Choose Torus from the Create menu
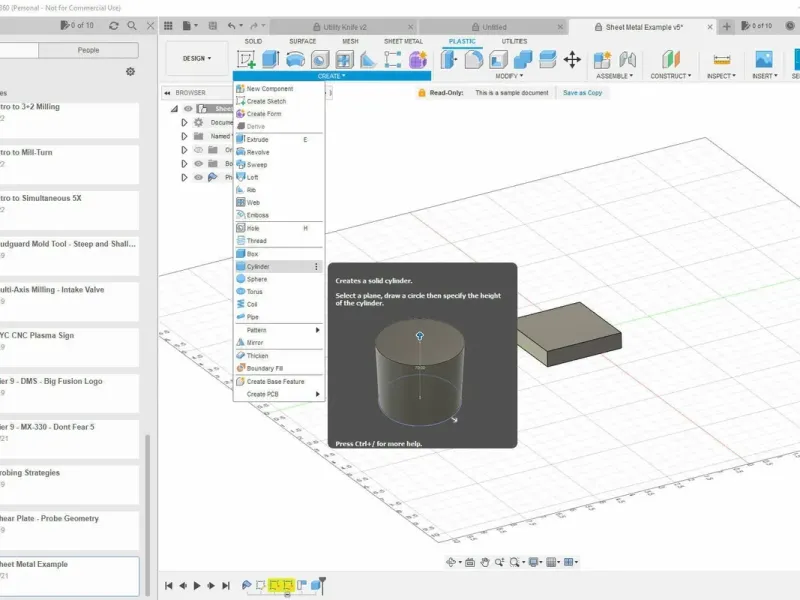 (257, 292)
